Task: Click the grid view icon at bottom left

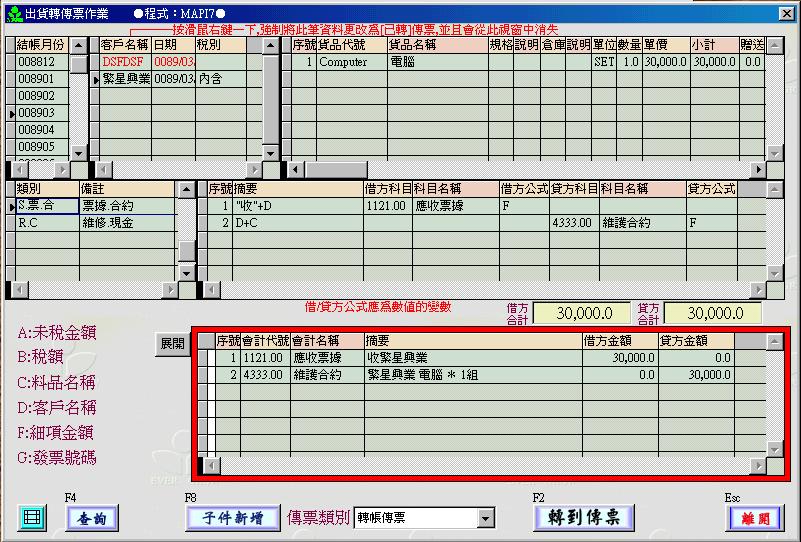Action: pos(33,517)
